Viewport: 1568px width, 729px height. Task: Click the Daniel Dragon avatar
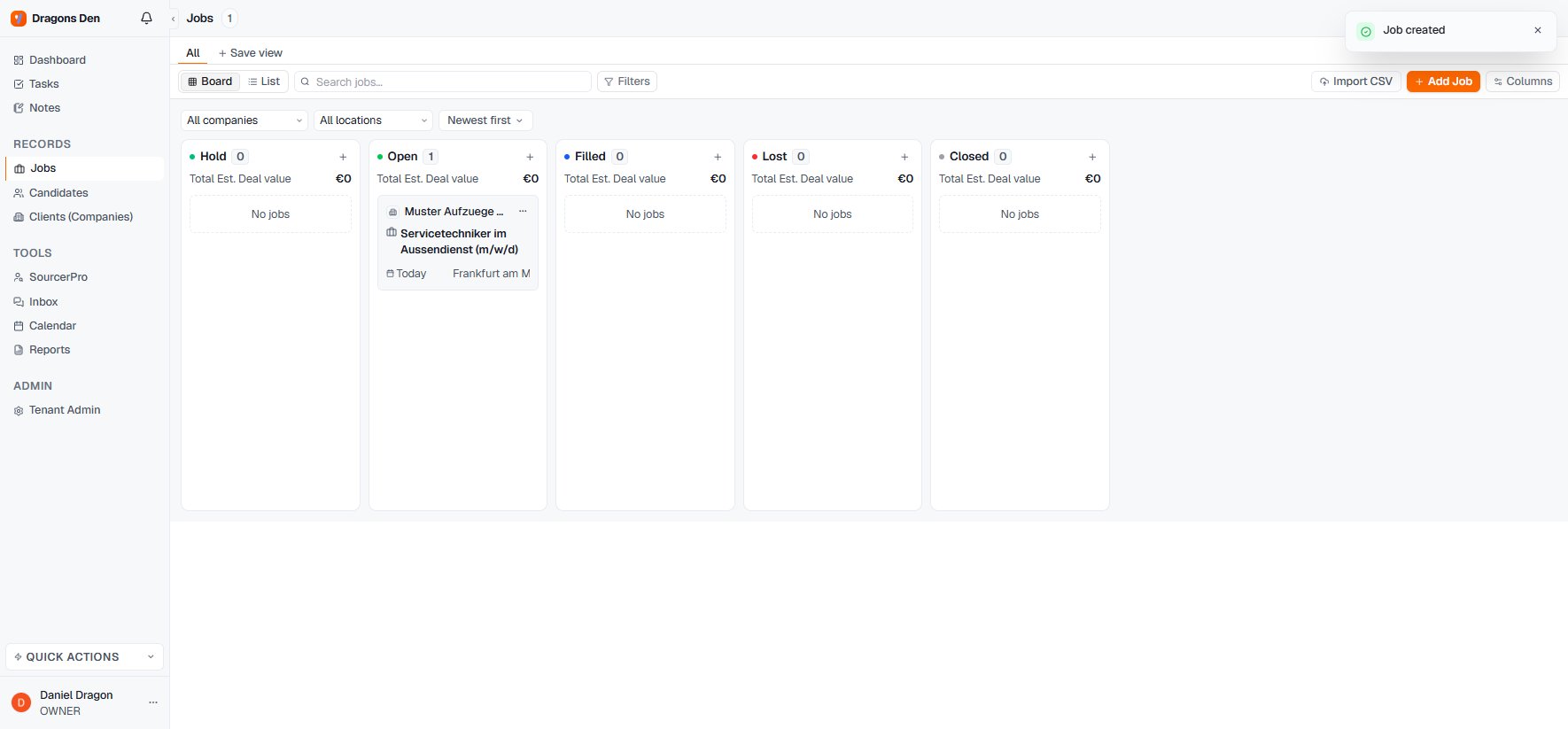(x=21, y=702)
